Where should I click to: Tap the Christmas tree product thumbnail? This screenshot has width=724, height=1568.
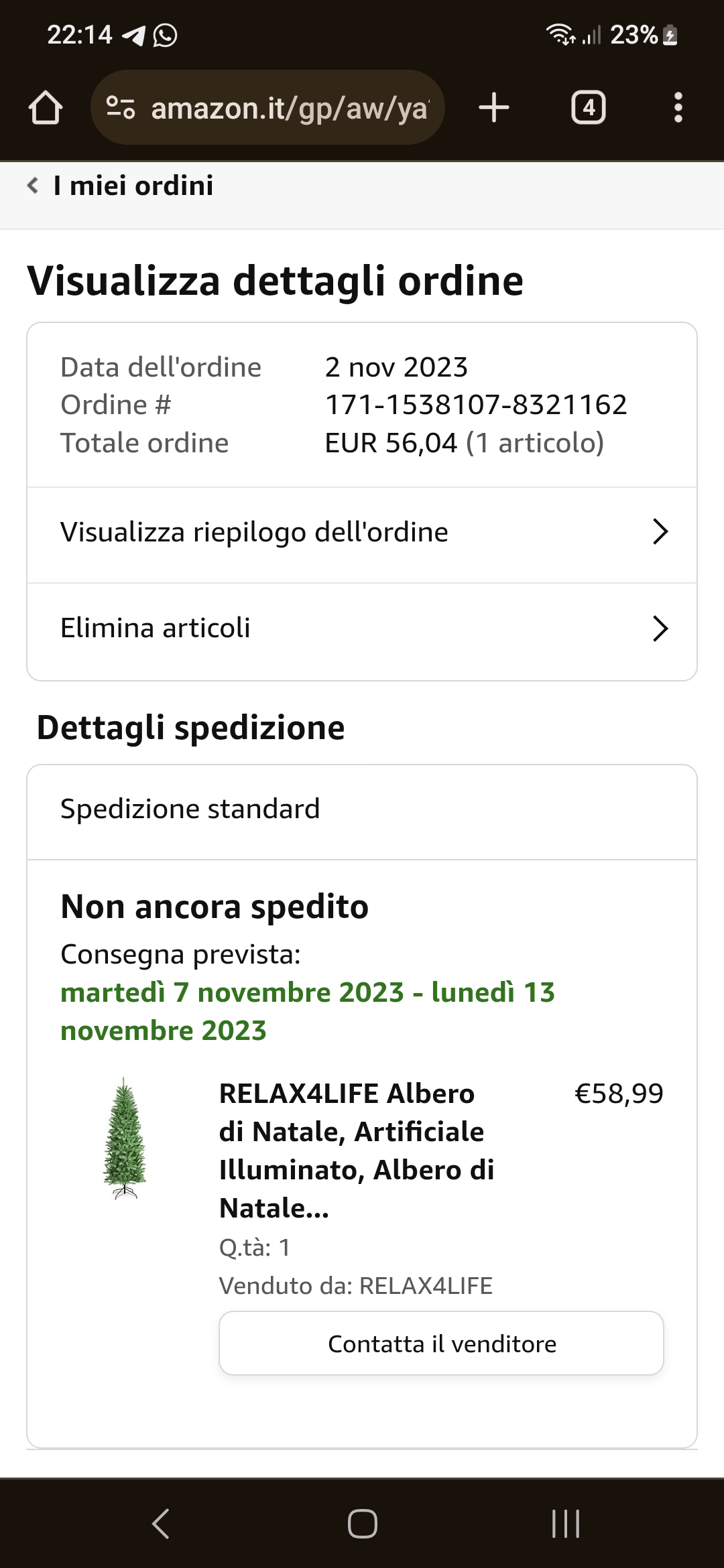[x=125, y=1138]
